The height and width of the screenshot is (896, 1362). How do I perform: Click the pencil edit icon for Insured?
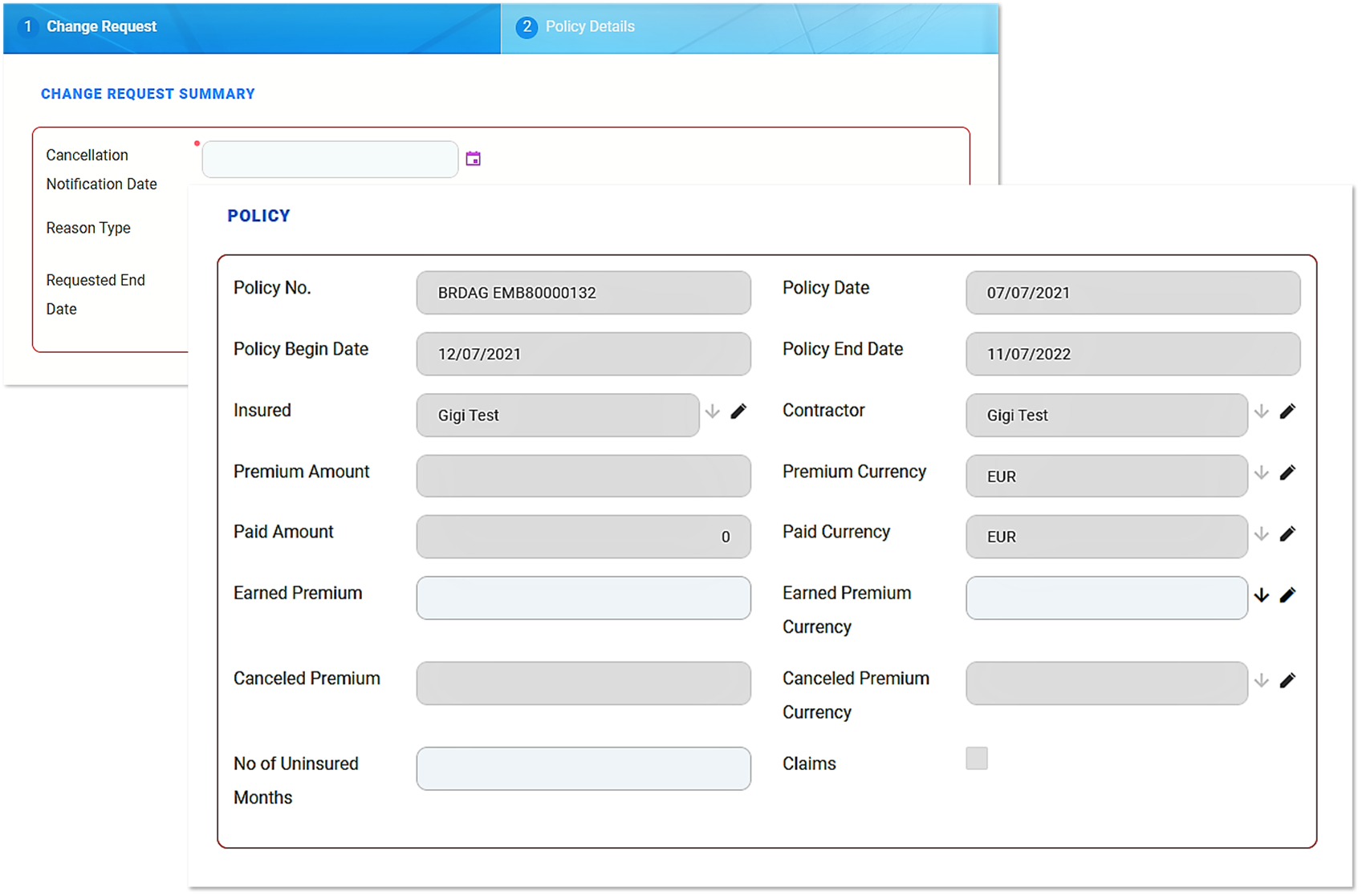pyautogui.click(x=738, y=412)
